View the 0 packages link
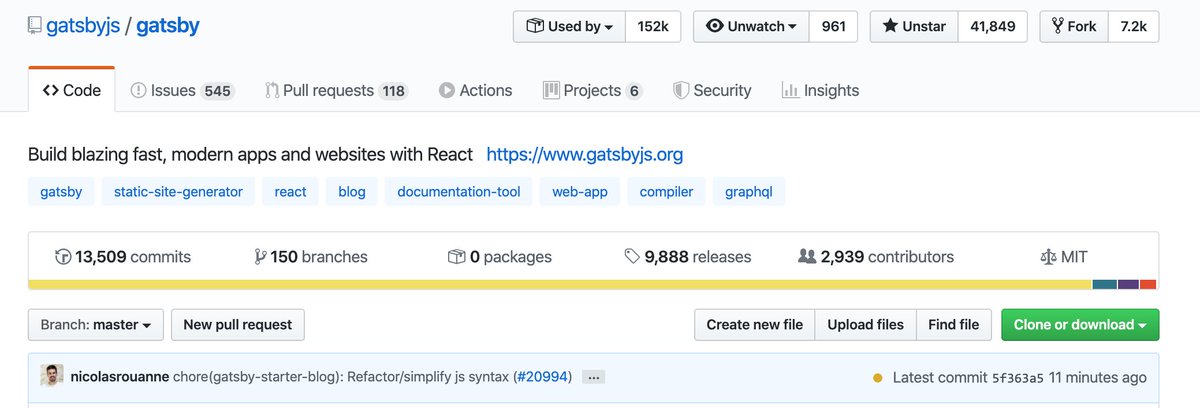Image resolution: width=1200 pixels, height=408 pixels. 500,257
